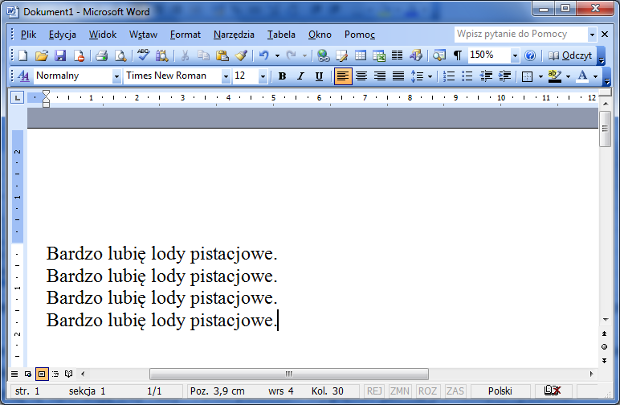Open Microsoft Word Help question mark icon
Viewport: 620px width, 405px height.
click(x=530, y=55)
